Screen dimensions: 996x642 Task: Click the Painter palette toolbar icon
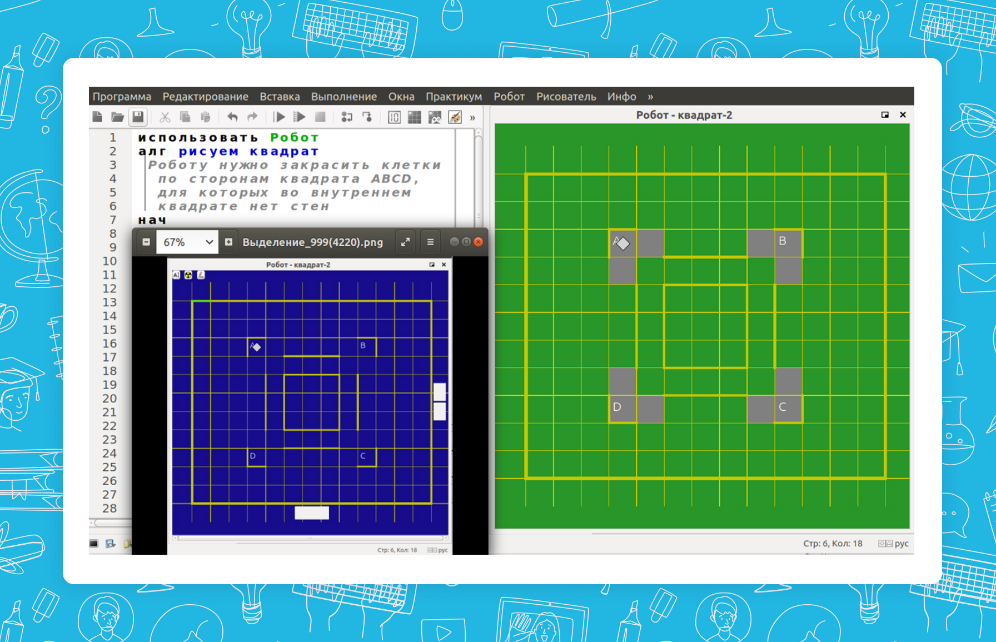pyautogui.click(x=454, y=117)
